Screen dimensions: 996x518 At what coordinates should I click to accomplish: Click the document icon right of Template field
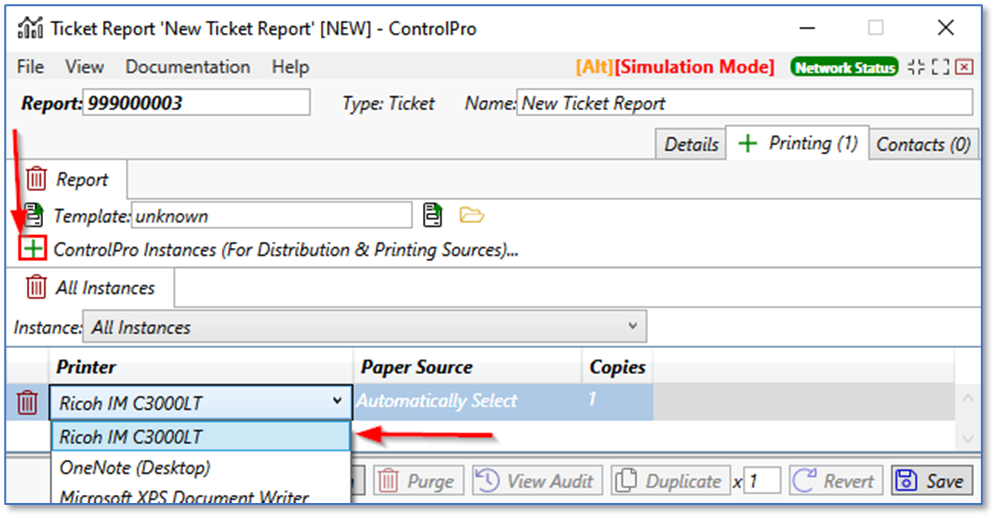[432, 215]
